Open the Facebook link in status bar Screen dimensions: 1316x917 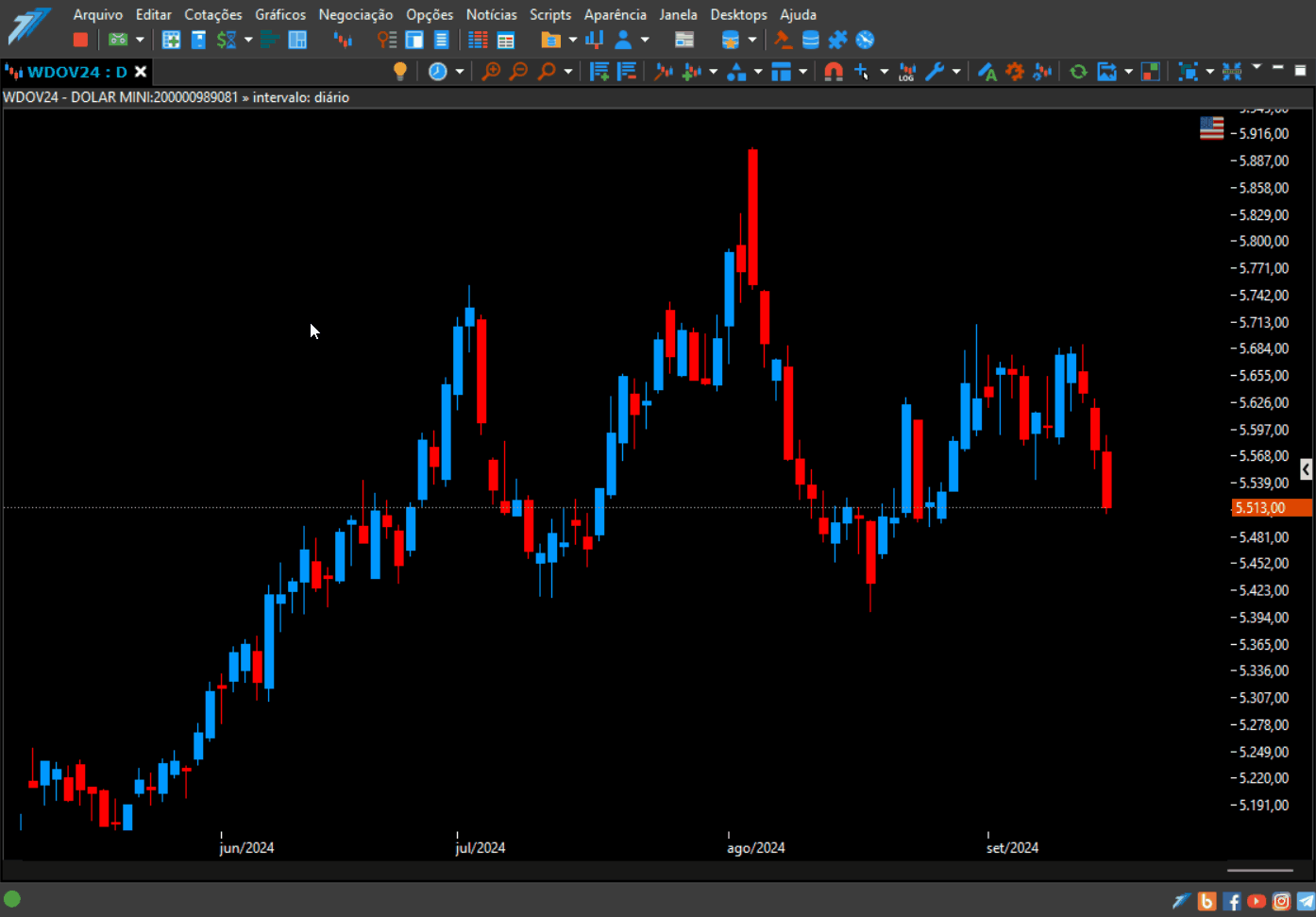pyautogui.click(x=1232, y=901)
